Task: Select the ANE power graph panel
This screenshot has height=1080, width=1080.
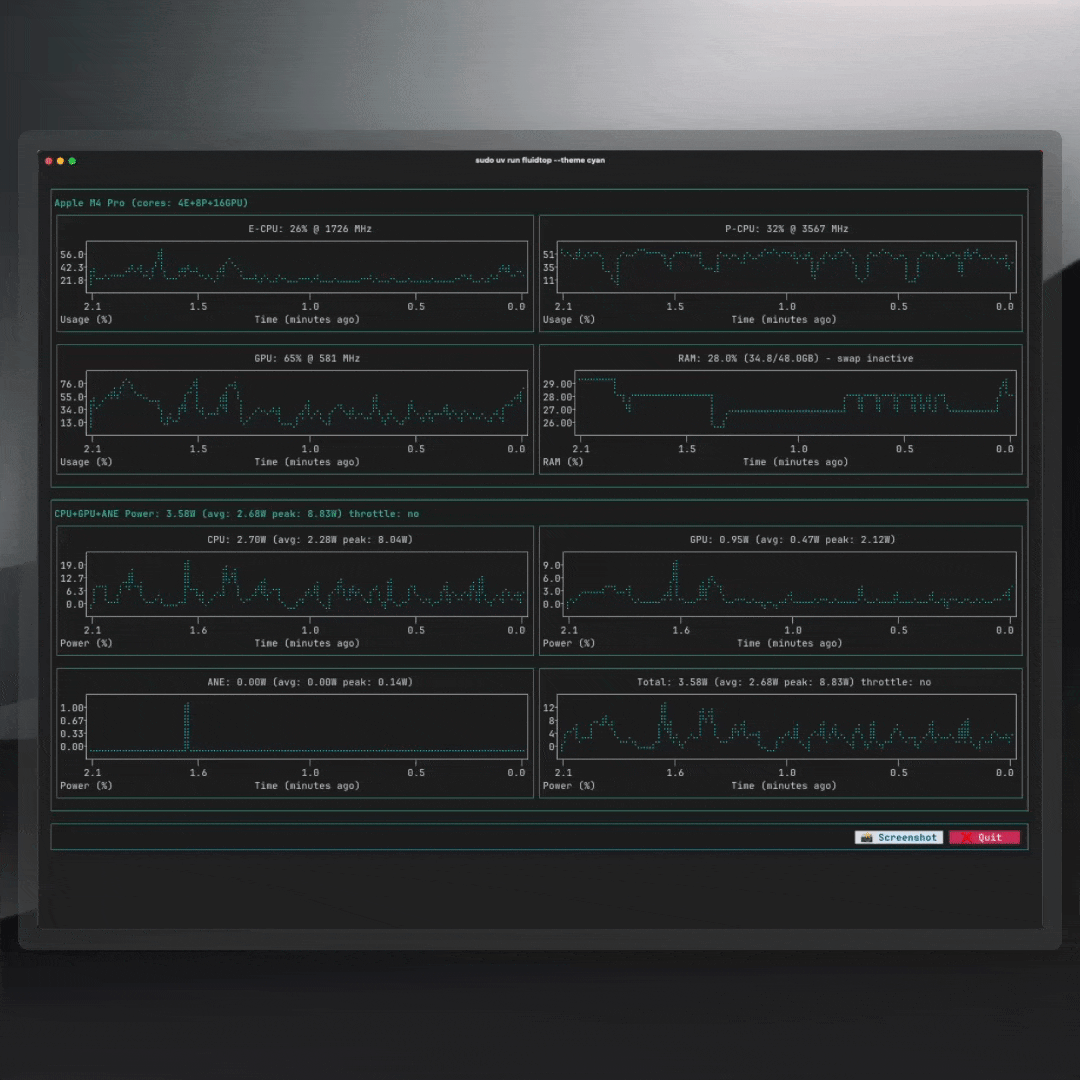Action: [x=295, y=728]
